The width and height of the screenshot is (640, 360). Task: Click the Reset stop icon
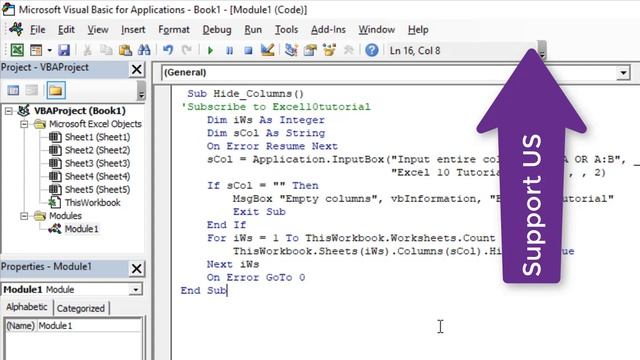pos(248,51)
